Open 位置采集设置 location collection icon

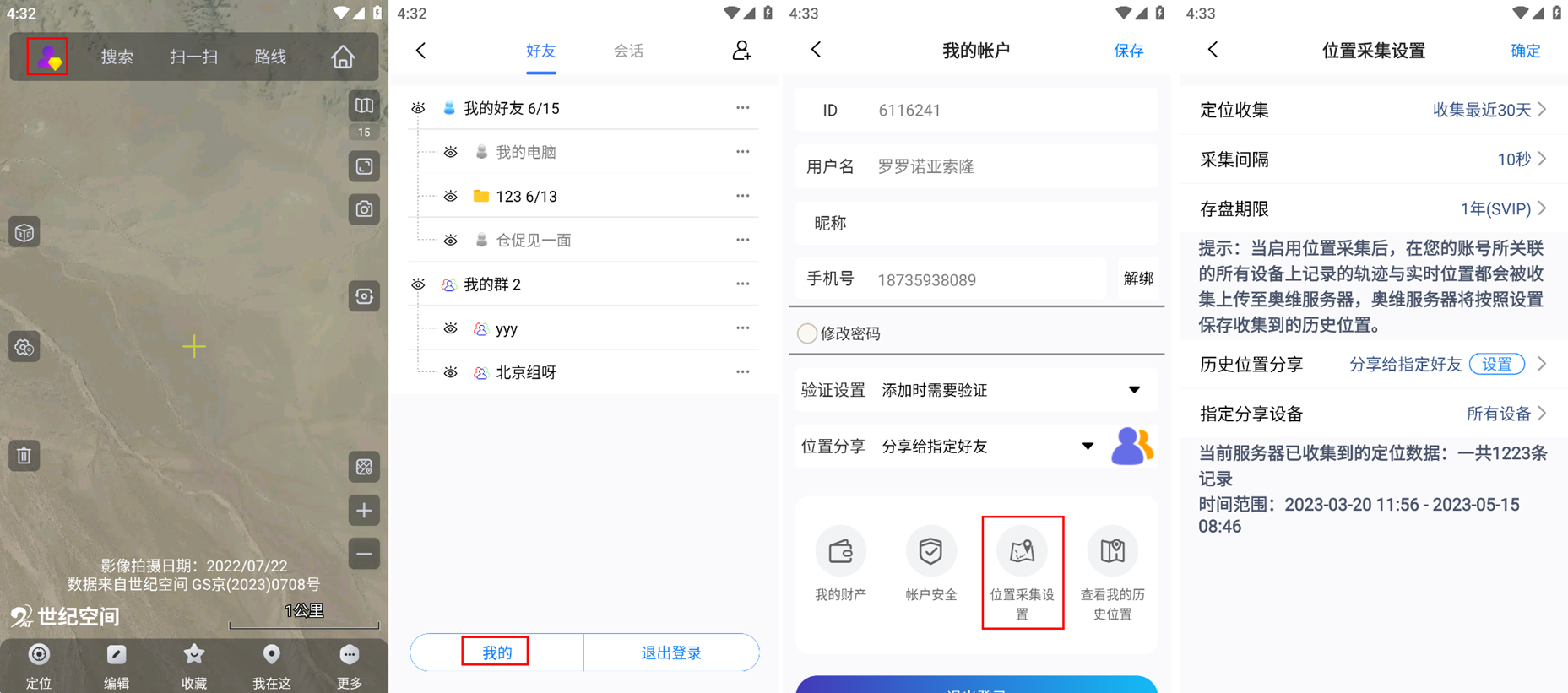coord(1022,552)
